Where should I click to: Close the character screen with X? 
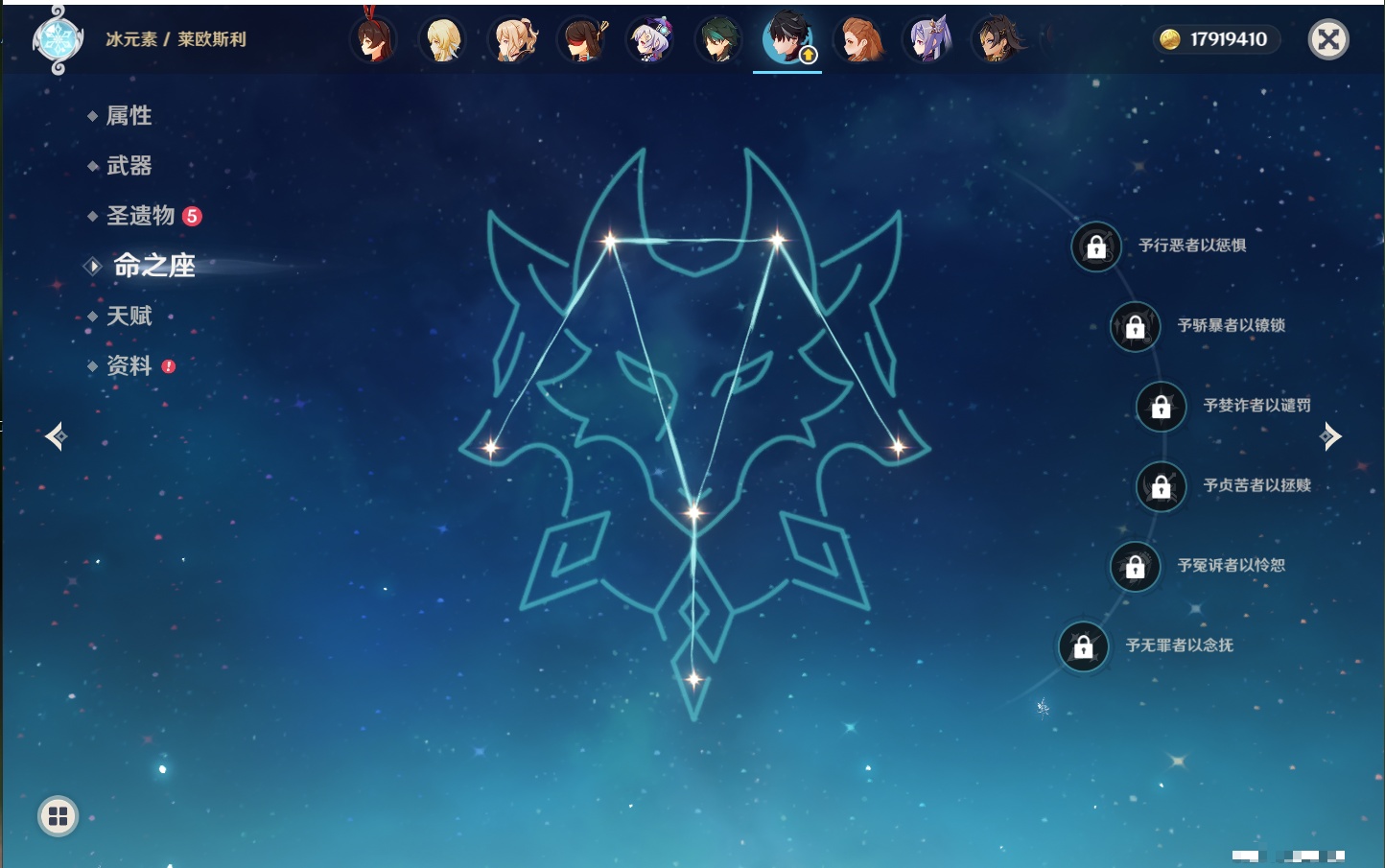tap(1328, 39)
